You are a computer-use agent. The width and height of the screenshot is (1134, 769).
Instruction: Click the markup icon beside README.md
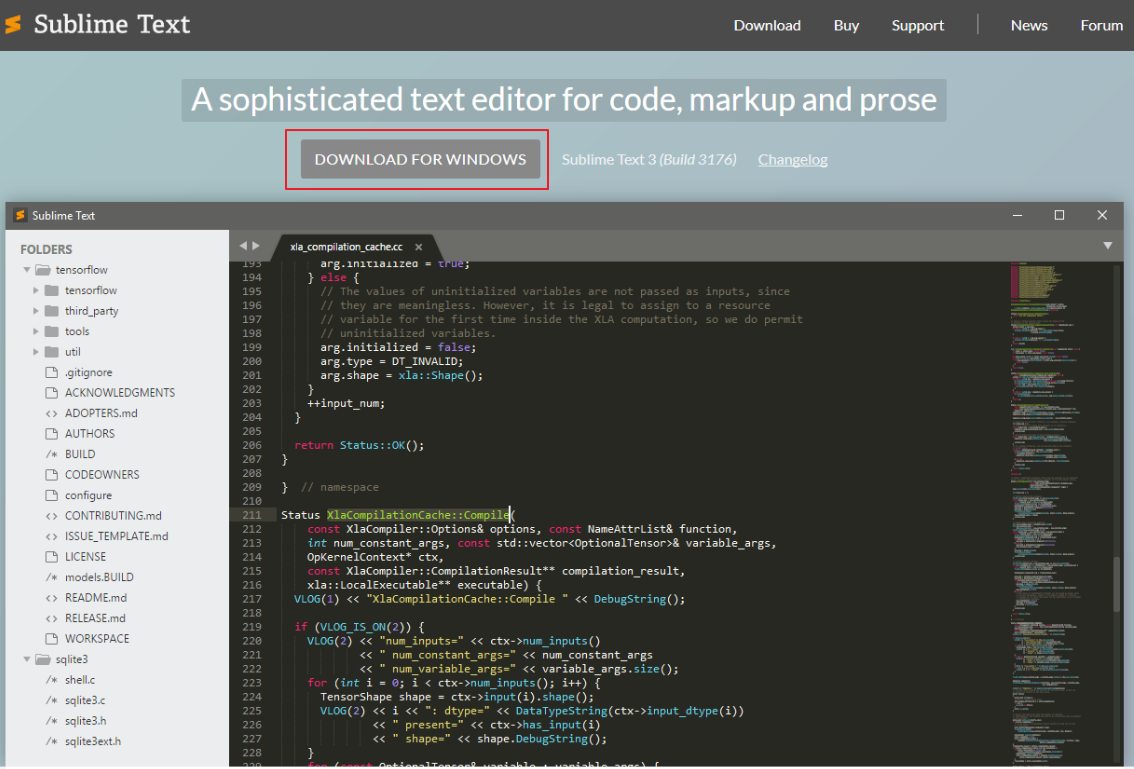51,598
